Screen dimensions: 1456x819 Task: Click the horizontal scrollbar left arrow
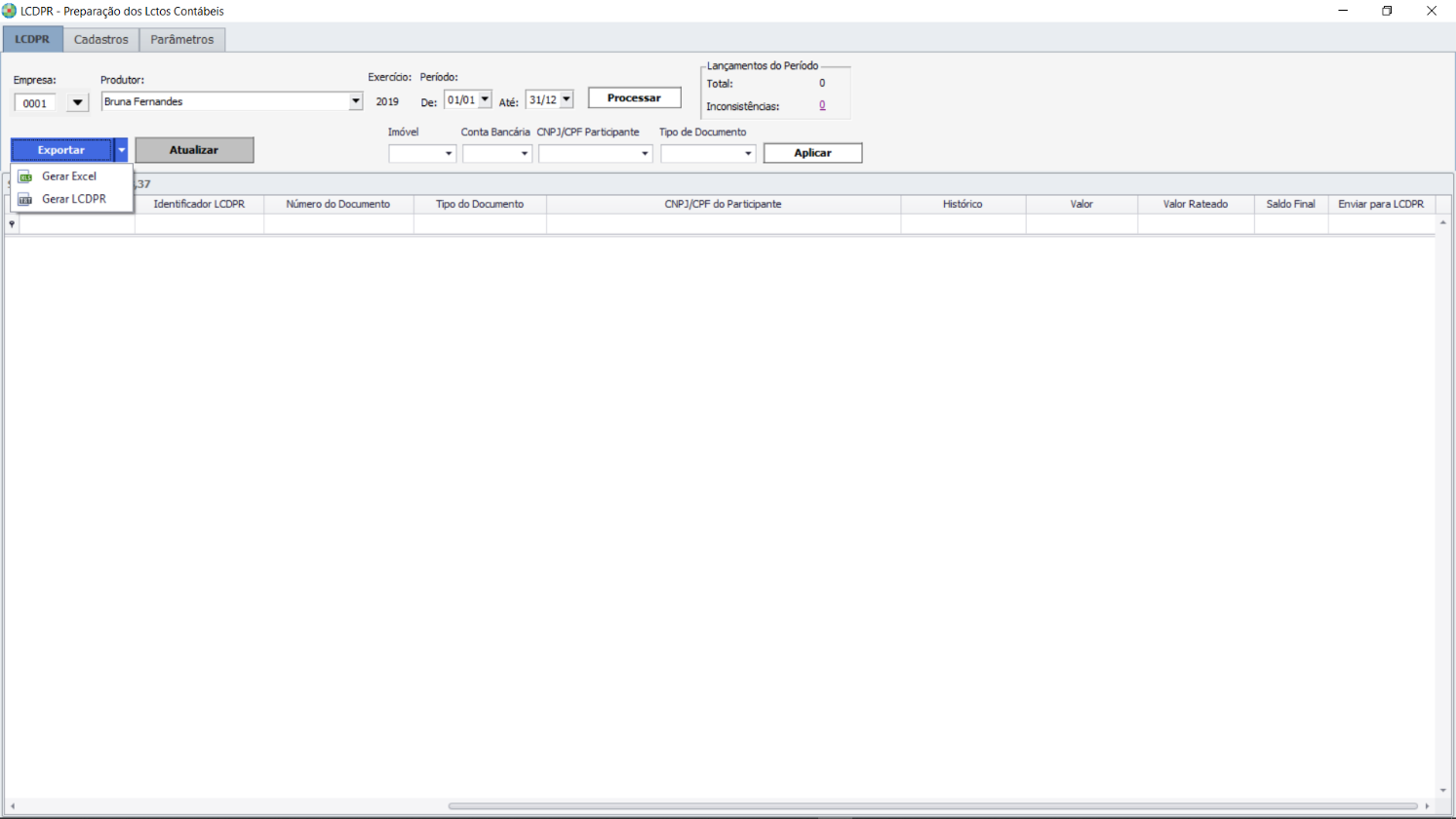[x=12, y=806]
